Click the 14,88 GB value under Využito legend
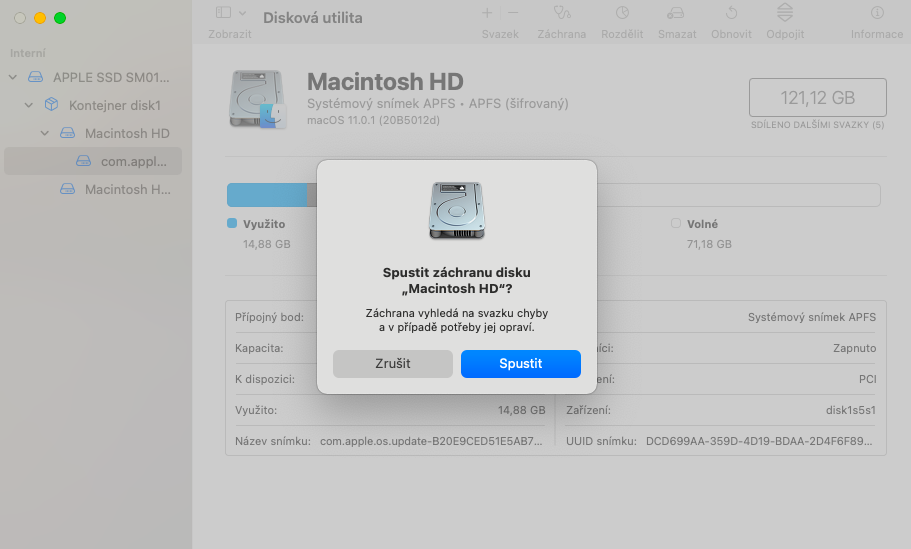Image resolution: width=911 pixels, height=549 pixels. point(267,244)
